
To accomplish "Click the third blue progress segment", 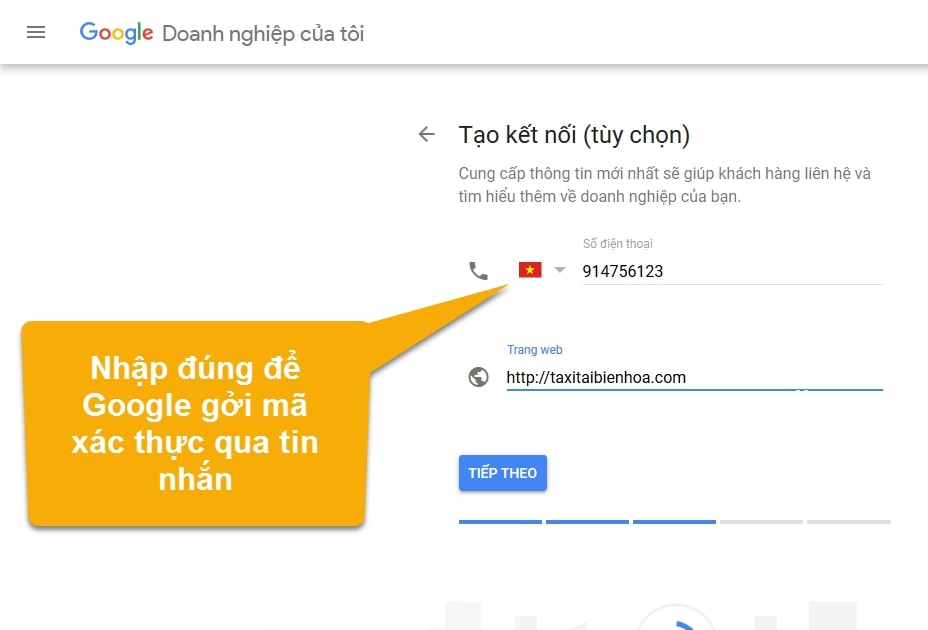I will [674, 522].
